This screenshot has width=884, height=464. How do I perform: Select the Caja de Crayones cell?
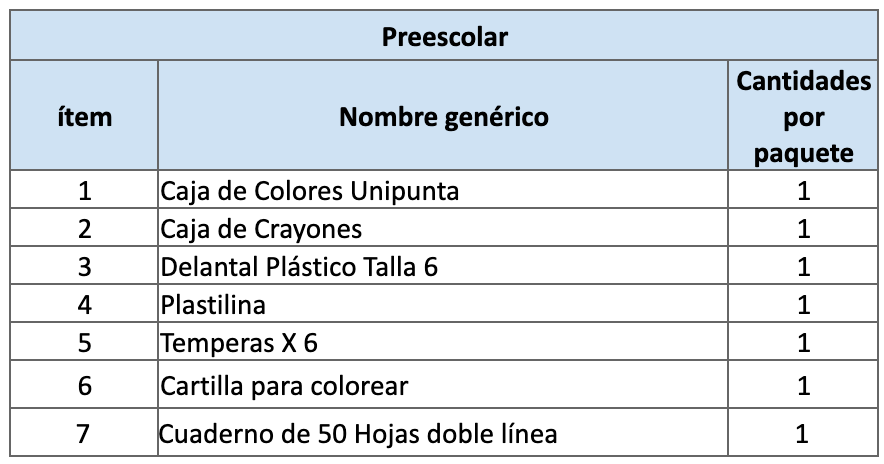262,229
